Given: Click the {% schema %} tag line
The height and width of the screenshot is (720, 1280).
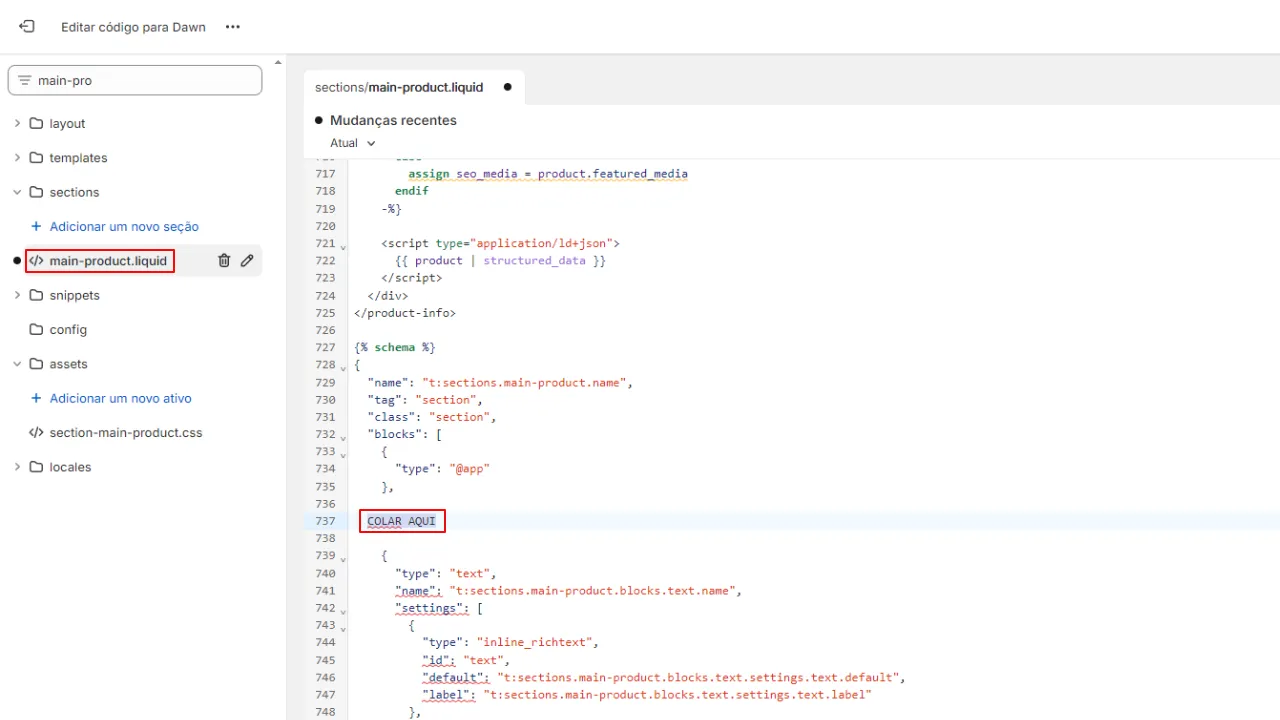Looking at the screenshot, I should 395,347.
